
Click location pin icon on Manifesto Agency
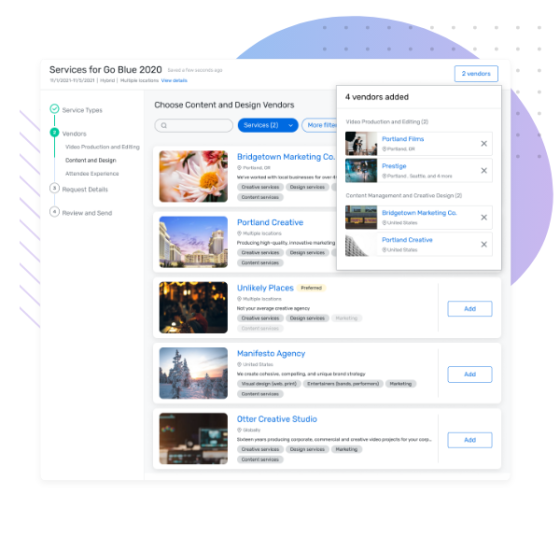pos(239,365)
